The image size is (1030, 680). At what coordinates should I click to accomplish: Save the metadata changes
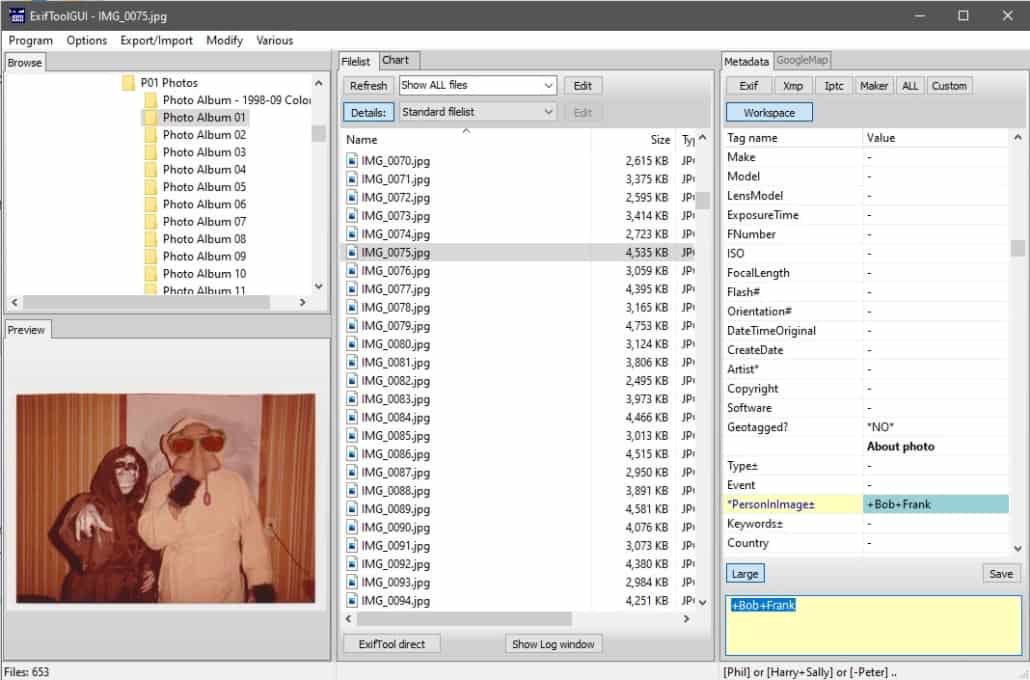coord(1000,573)
